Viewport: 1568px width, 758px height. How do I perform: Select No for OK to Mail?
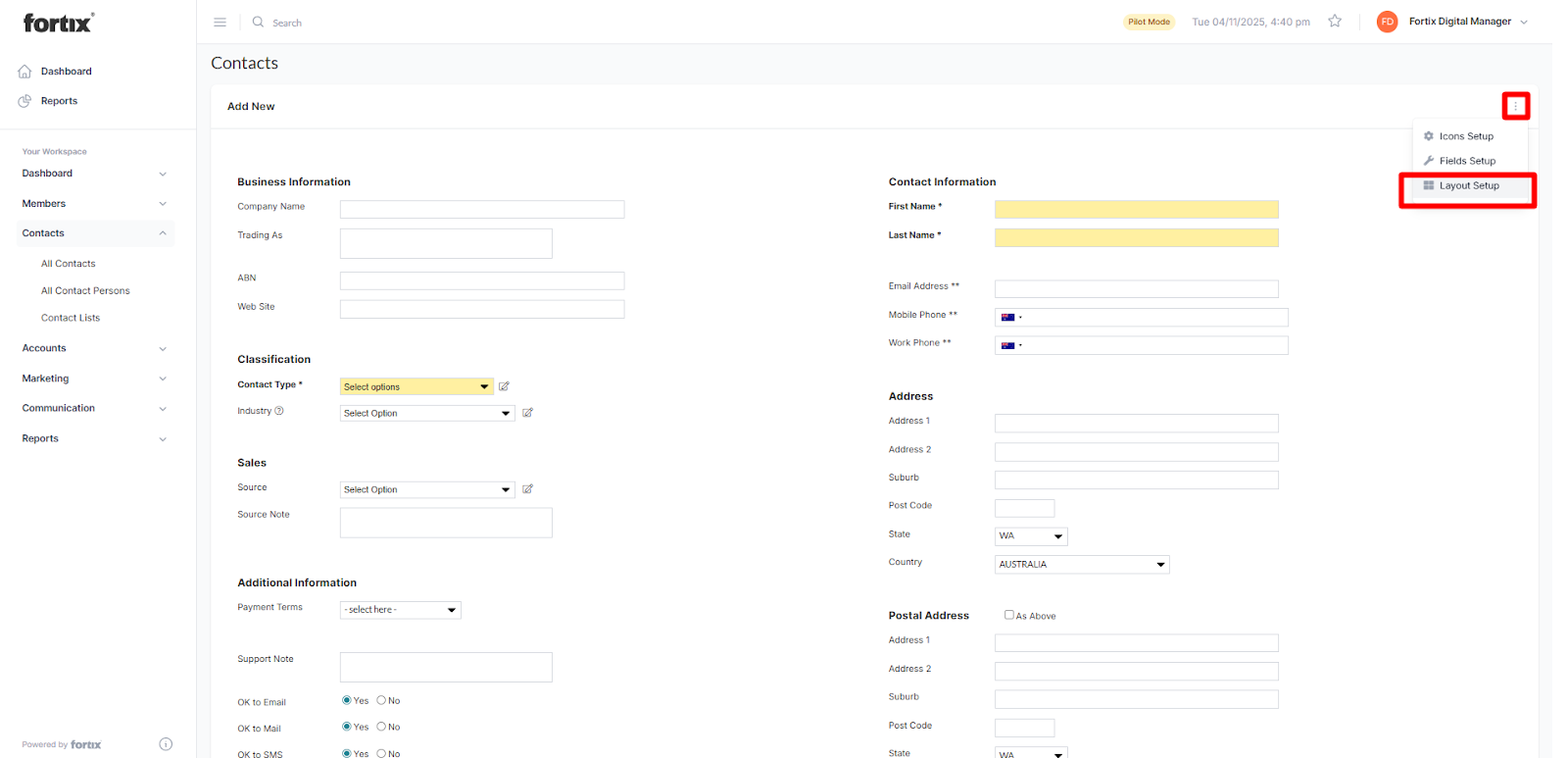tap(381, 727)
